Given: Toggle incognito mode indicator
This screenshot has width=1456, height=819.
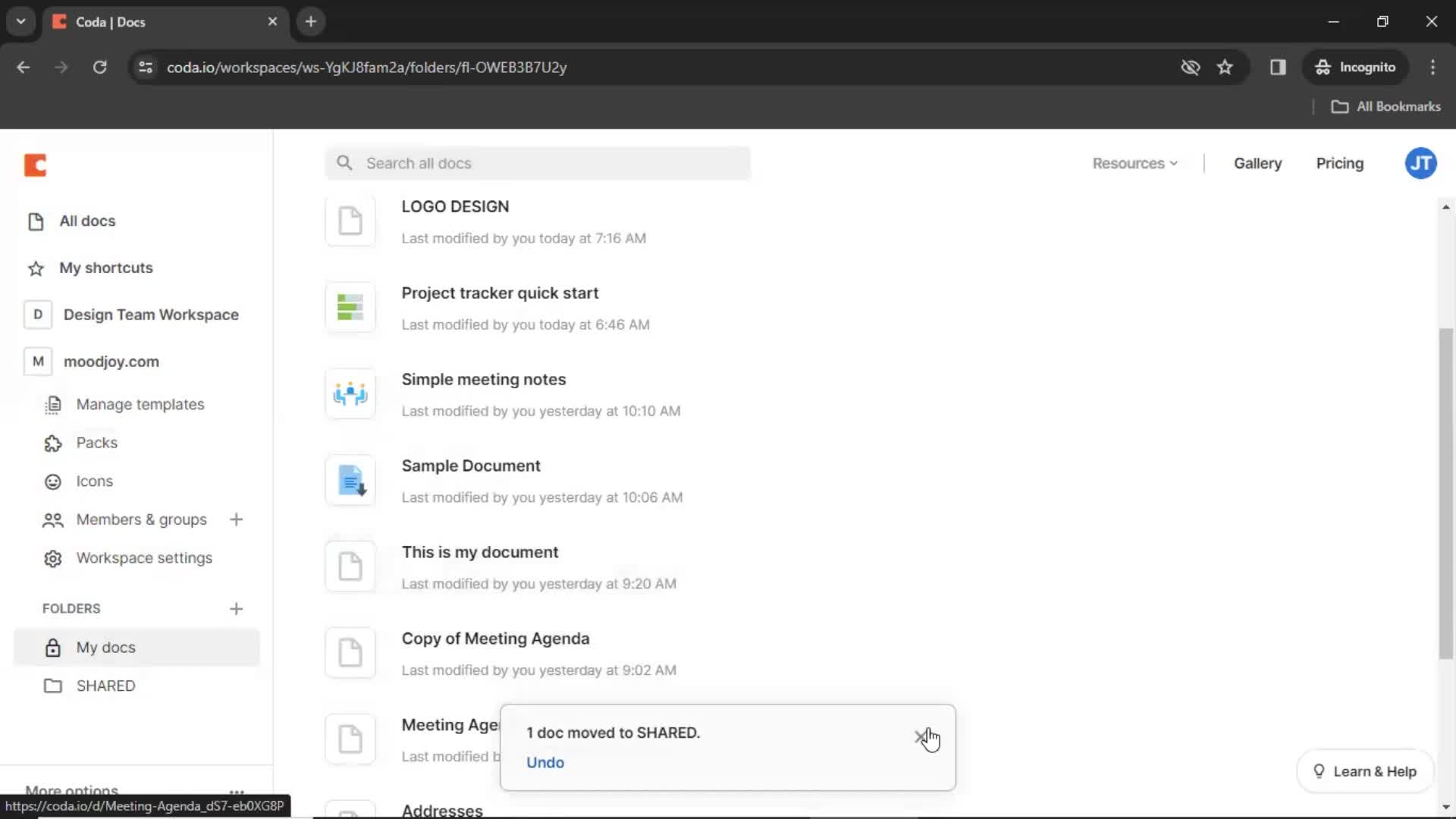Looking at the screenshot, I should click(1357, 67).
